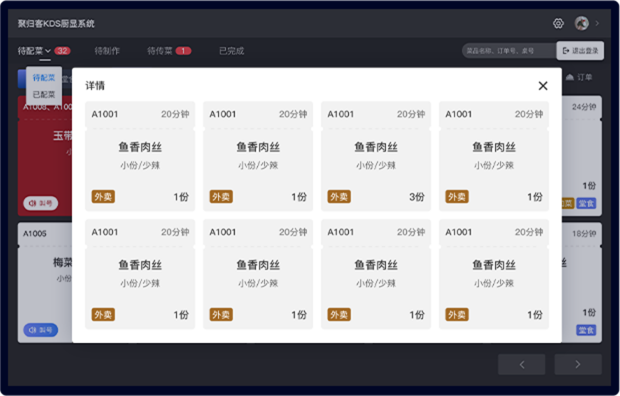
Task: Click 外卖 tag on first detail card
Action: (103, 197)
